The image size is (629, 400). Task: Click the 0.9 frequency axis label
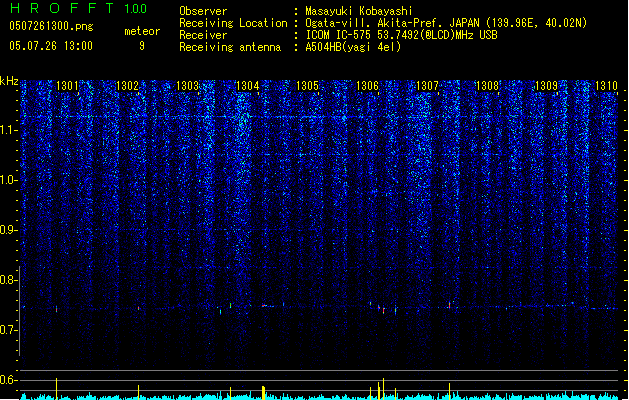coord(9,230)
